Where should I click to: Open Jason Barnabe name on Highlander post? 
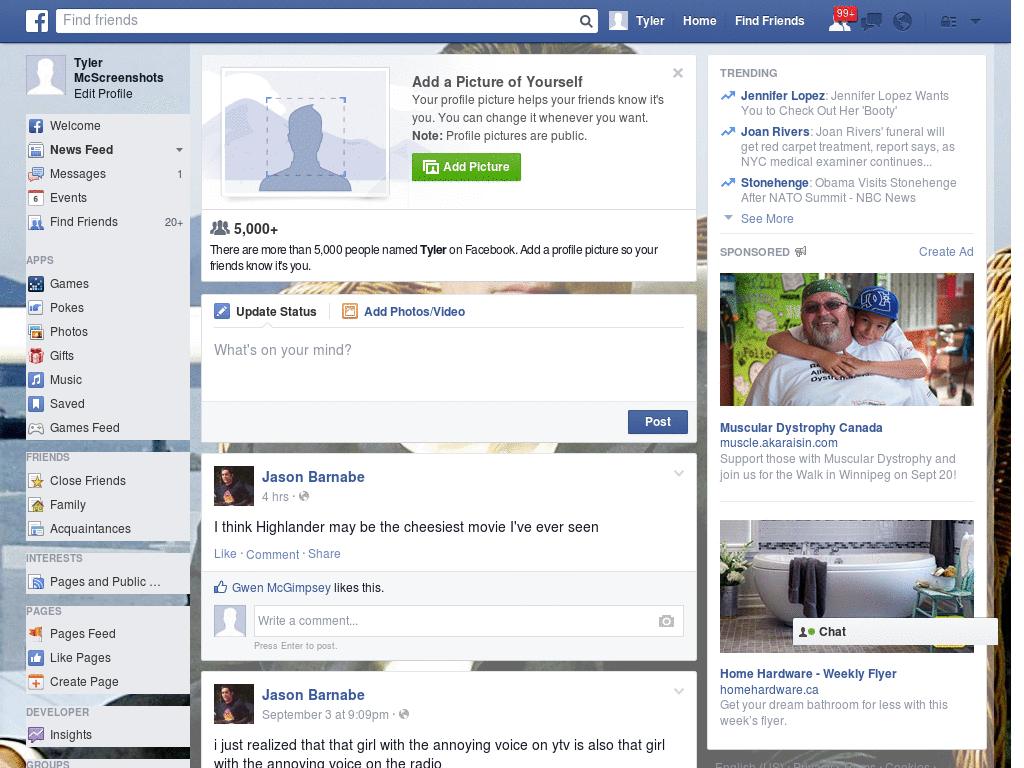point(313,477)
